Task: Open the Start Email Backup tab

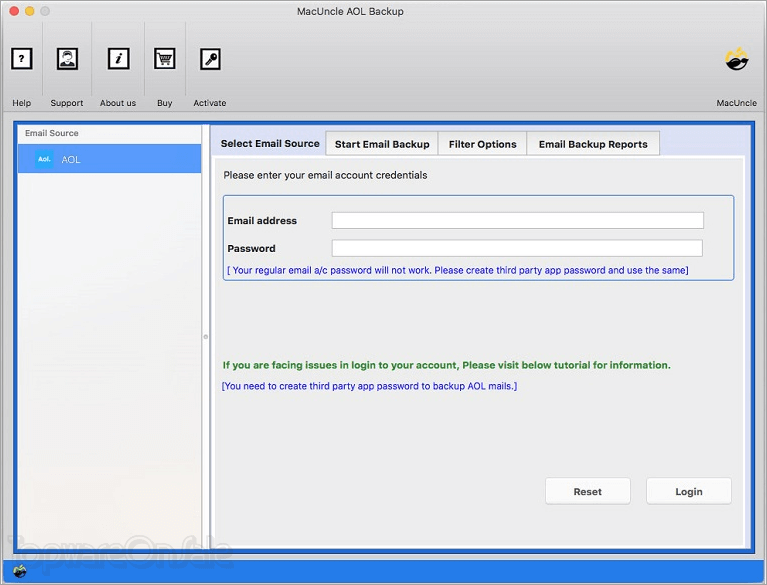Action: tap(382, 144)
